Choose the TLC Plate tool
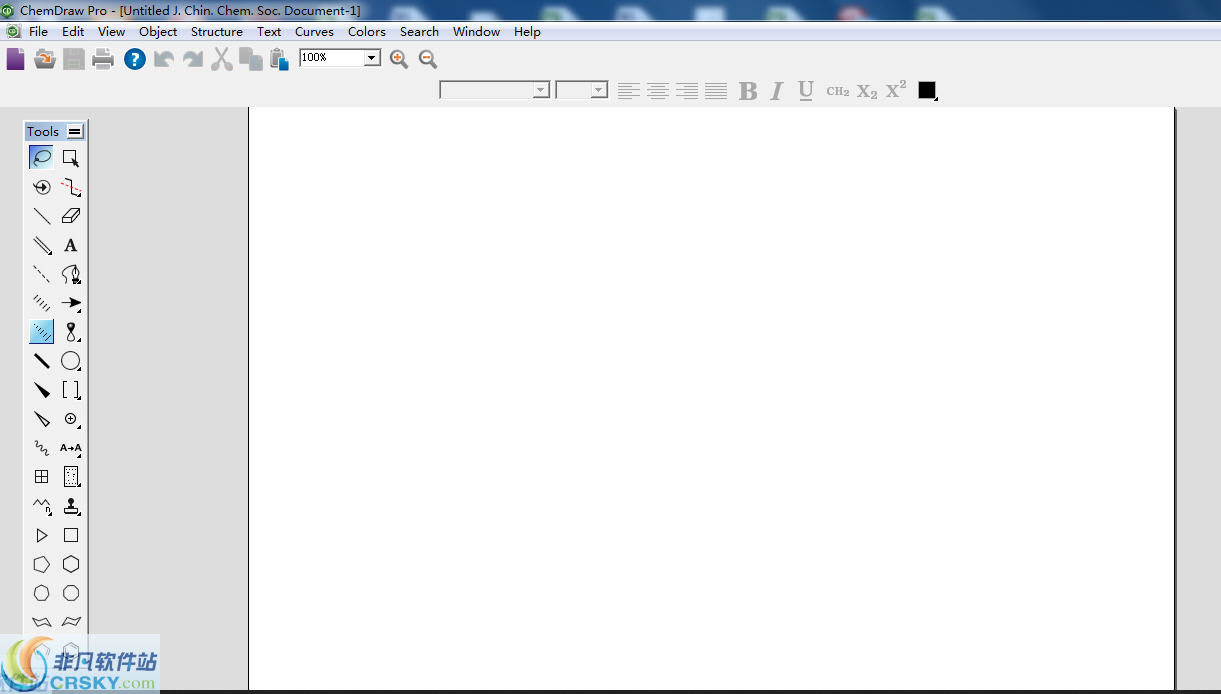1221x694 pixels. 70,477
